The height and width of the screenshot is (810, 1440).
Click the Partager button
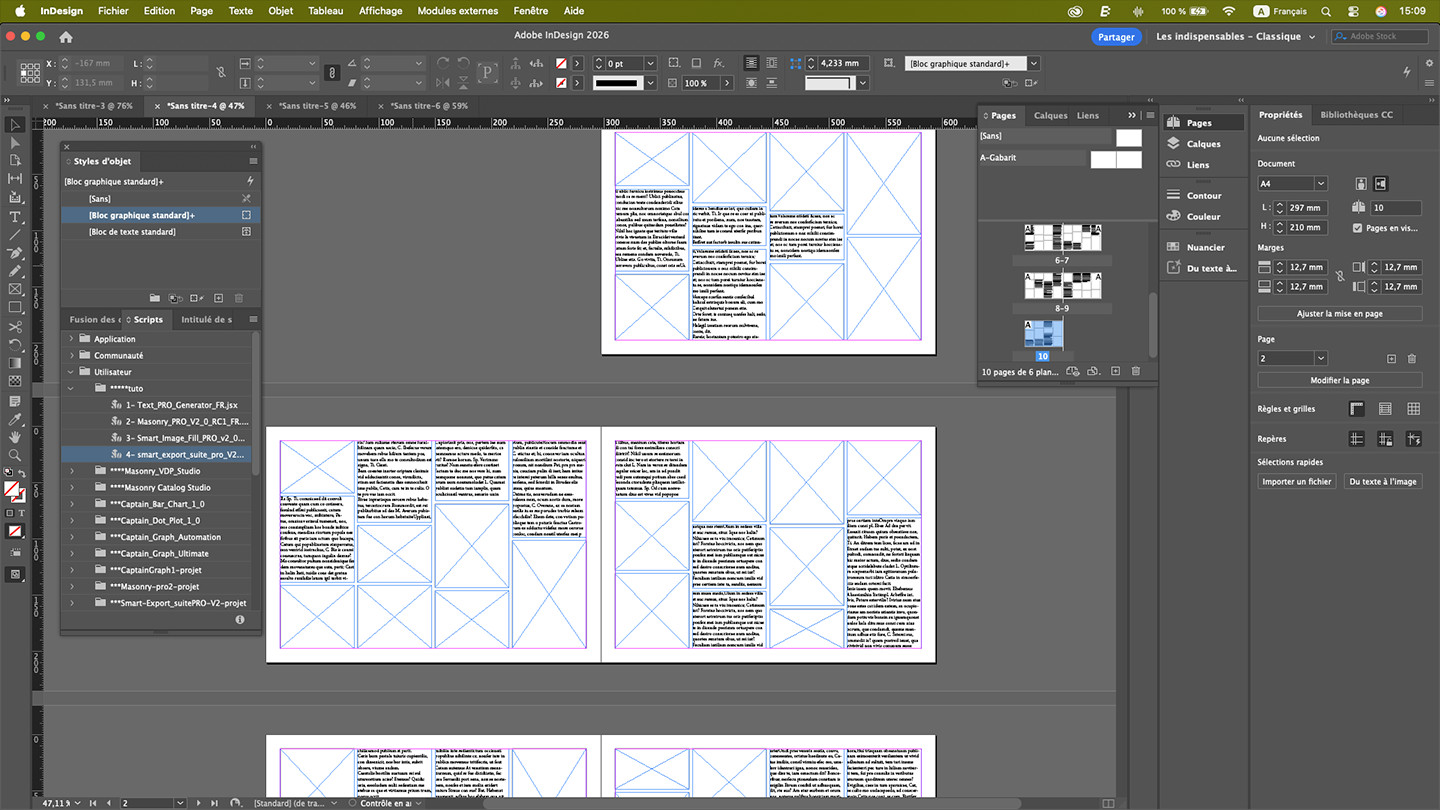[1116, 37]
